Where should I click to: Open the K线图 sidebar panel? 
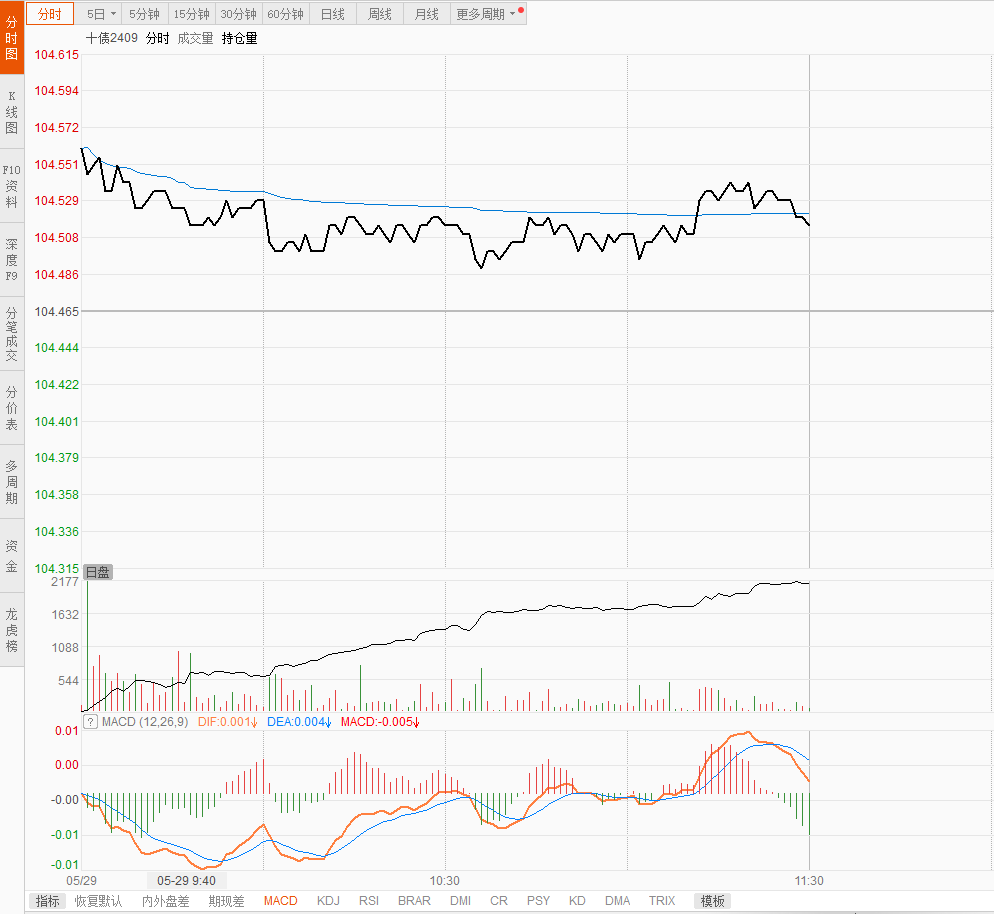tap(12, 111)
